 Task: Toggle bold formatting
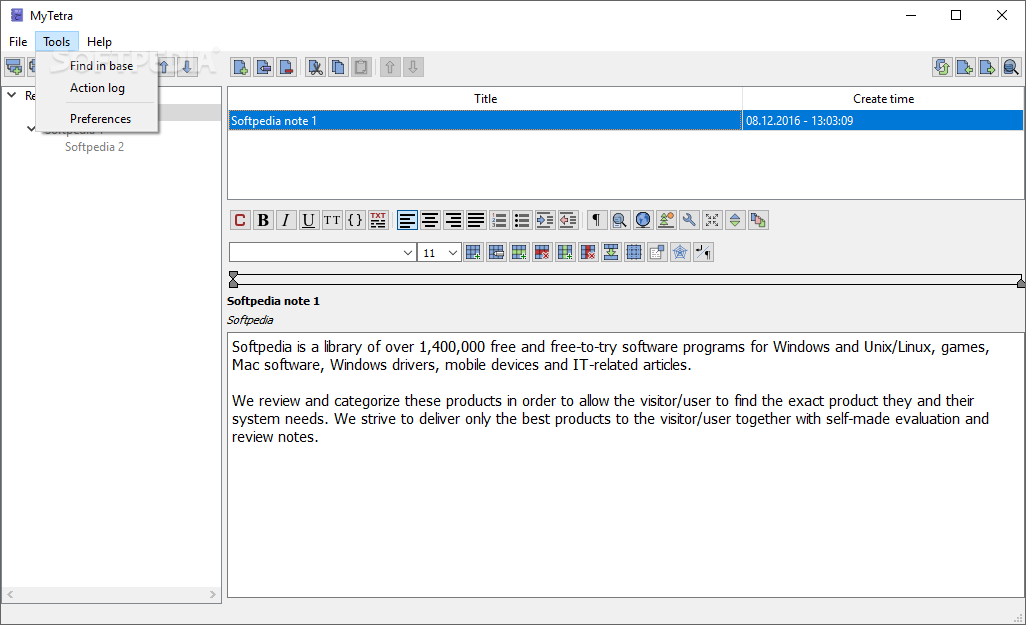click(x=263, y=220)
